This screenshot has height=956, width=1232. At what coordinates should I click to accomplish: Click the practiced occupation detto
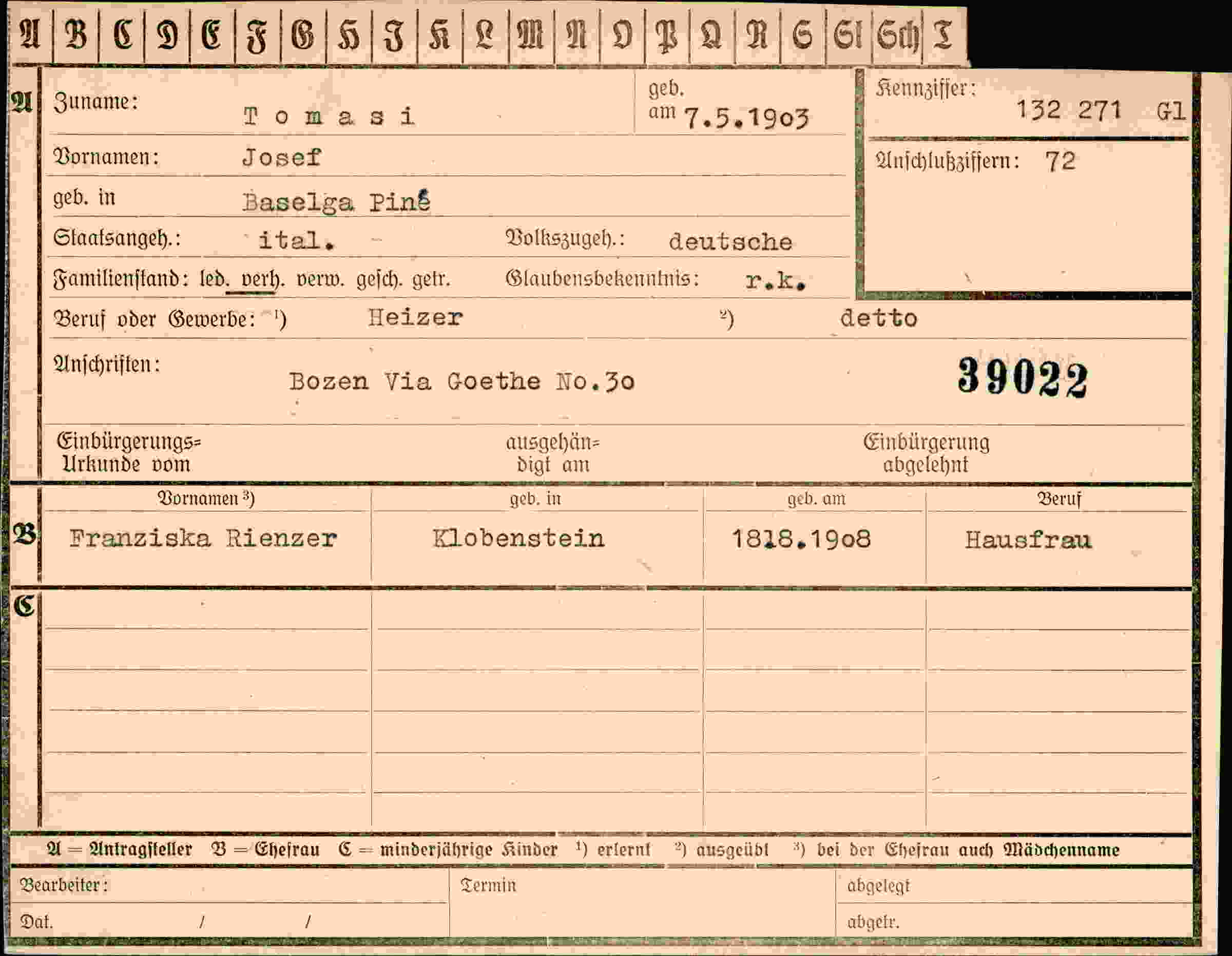coord(878,318)
